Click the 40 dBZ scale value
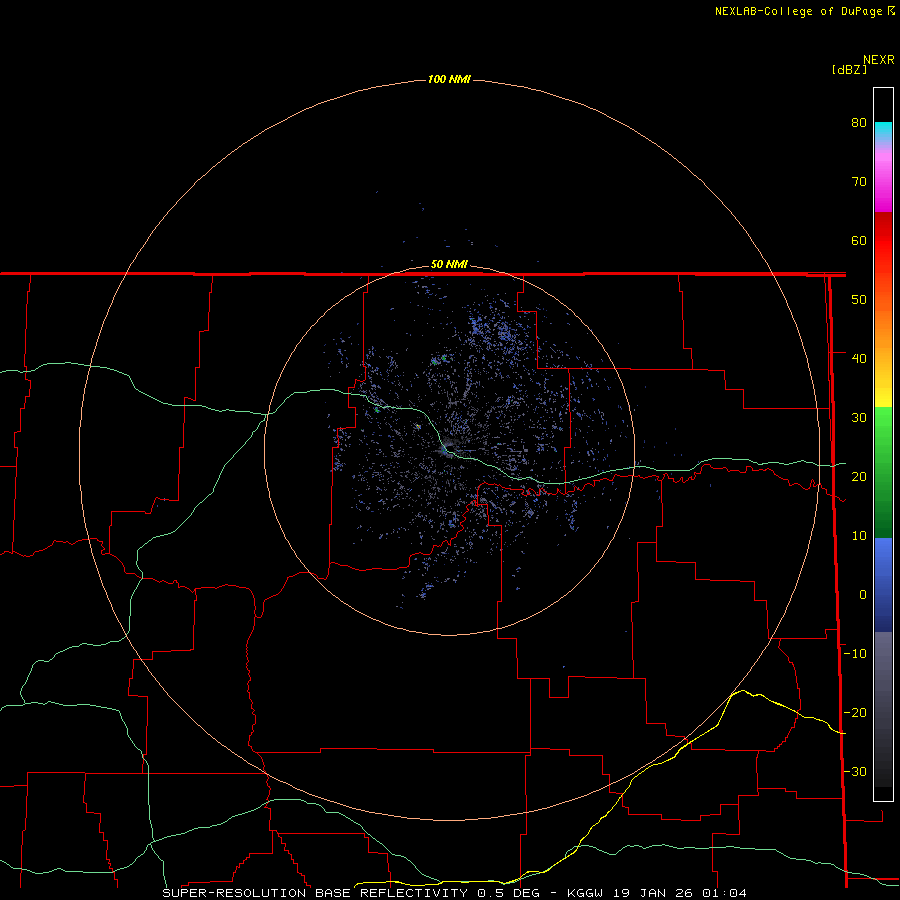This screenshot has height=900, width=900. (x=859, y=359)
